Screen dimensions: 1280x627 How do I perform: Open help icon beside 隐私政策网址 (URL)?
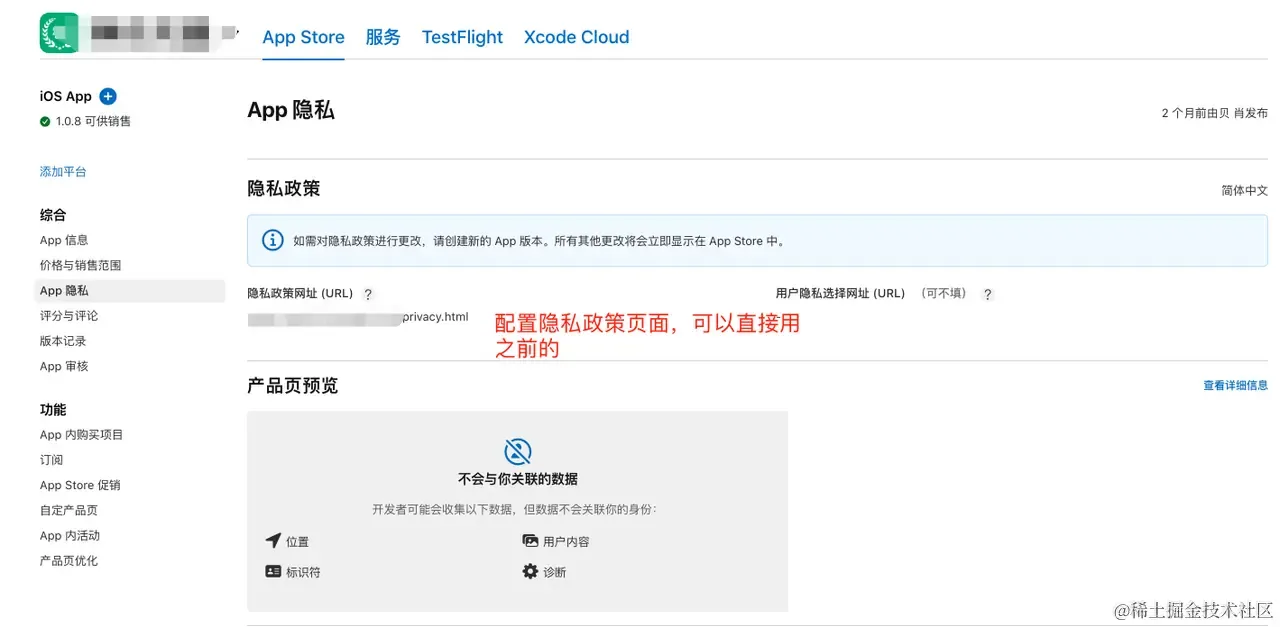[x=368, y=294]
